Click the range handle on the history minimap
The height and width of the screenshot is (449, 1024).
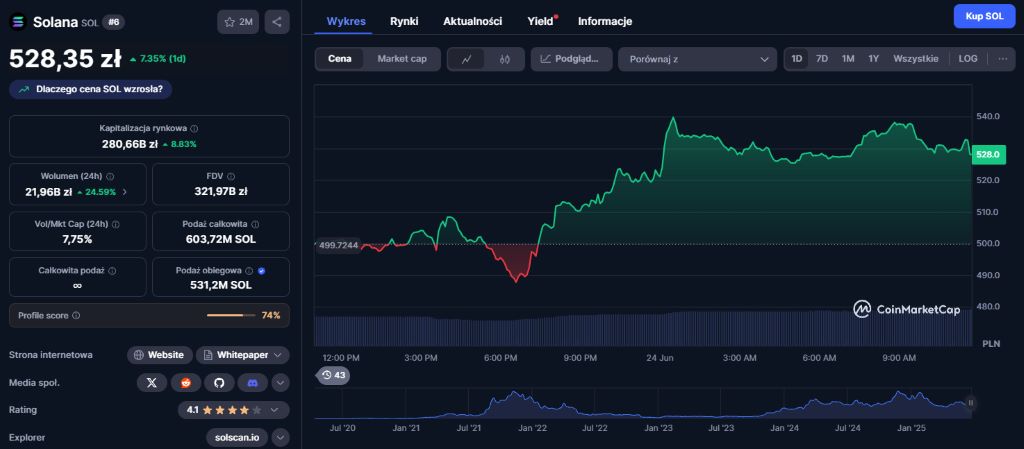(970, 403)
